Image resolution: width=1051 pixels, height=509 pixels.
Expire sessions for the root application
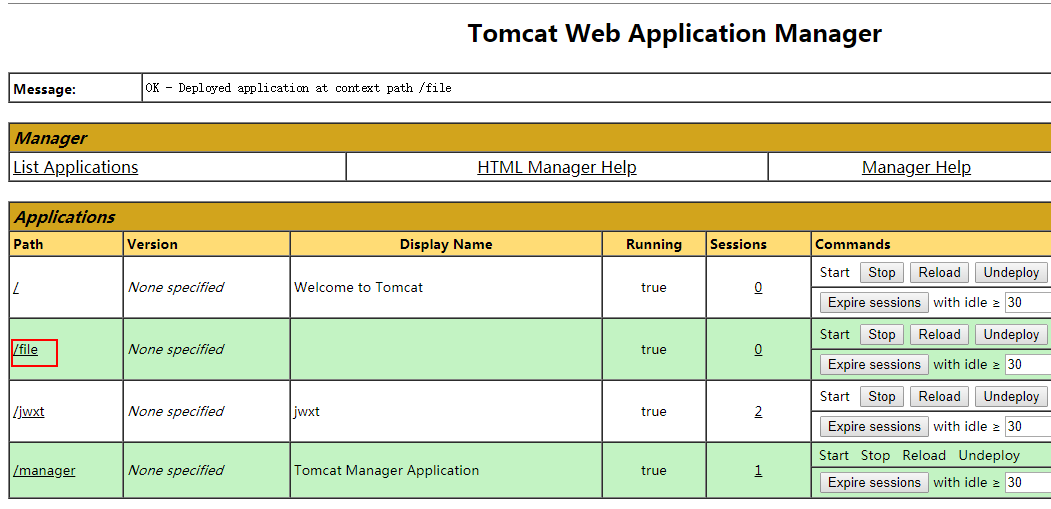874,302
